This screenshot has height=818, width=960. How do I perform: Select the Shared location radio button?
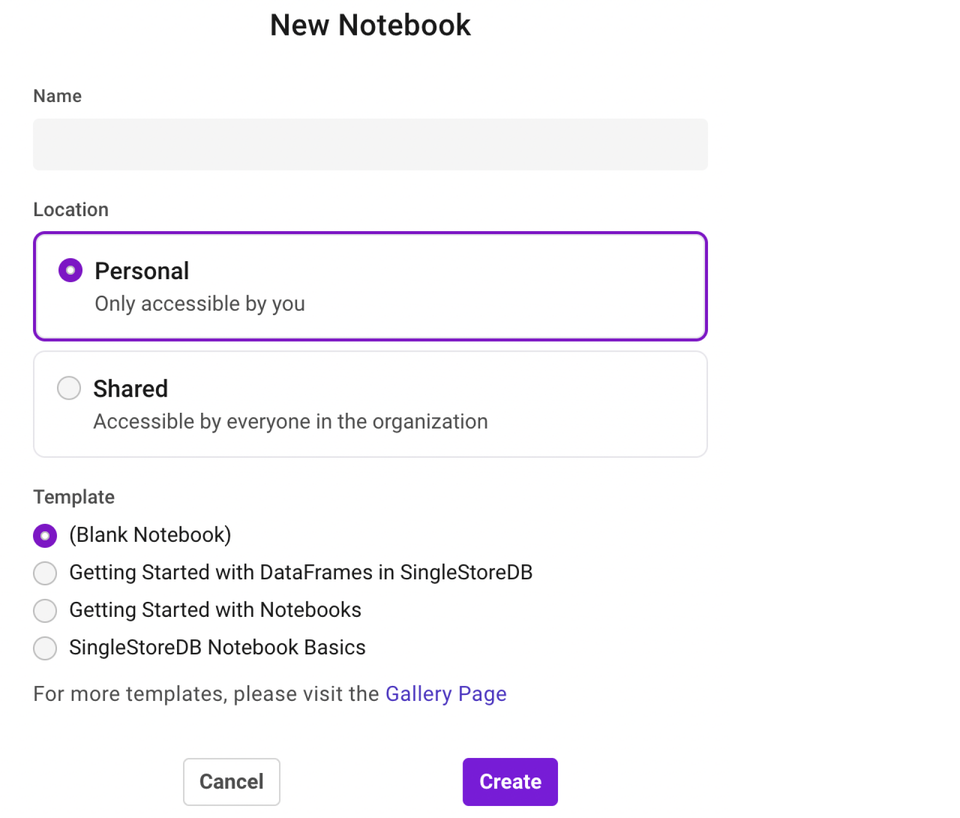(x=69, y=388)
